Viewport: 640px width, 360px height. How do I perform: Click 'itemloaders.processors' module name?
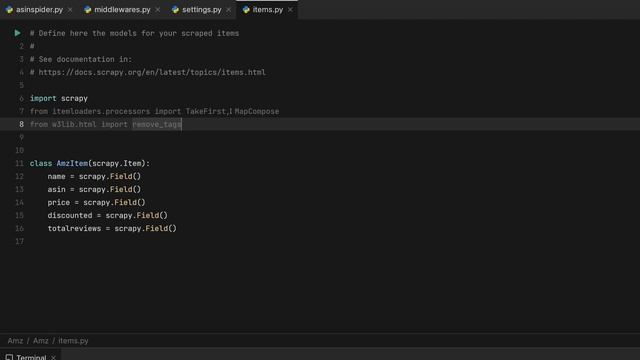[101, 111]
